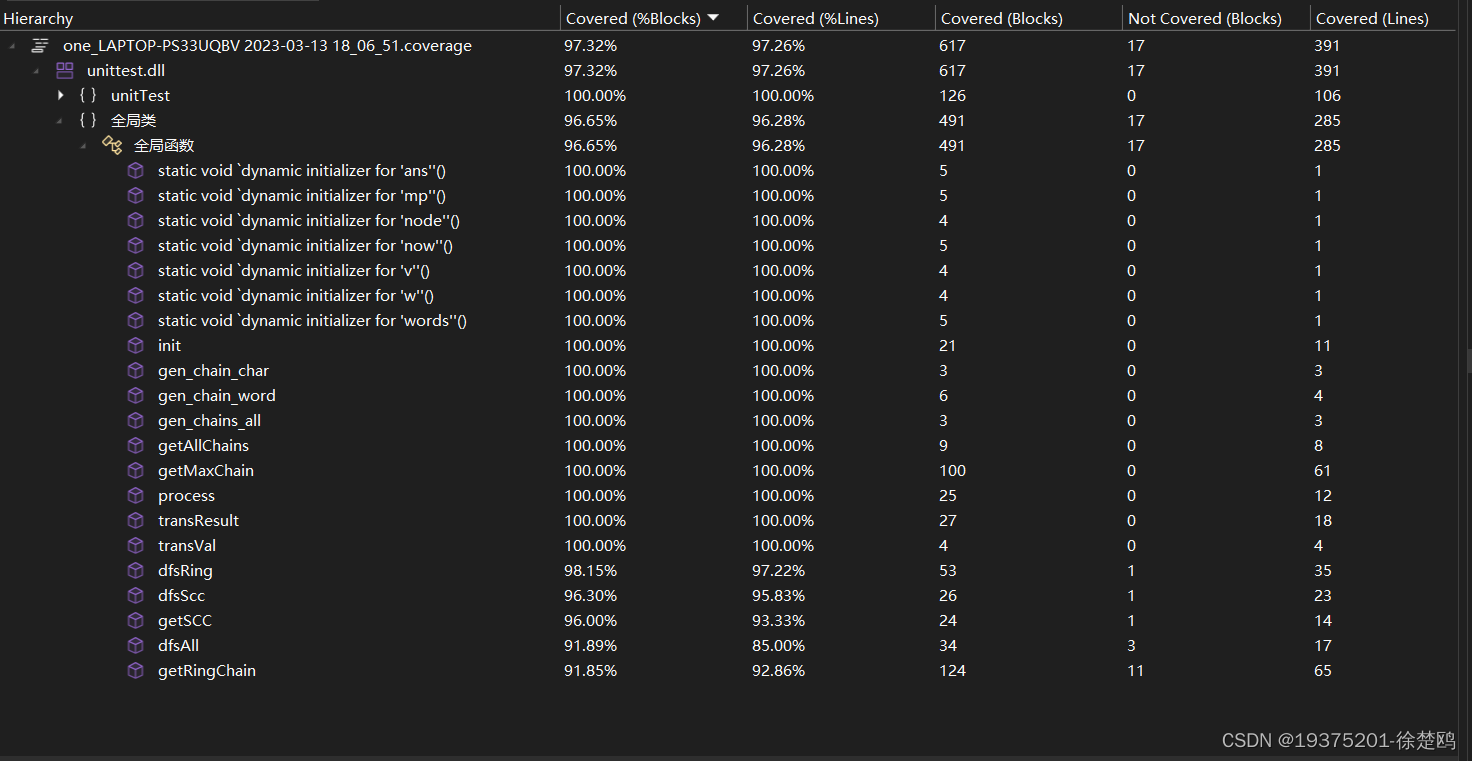This screenshot has width=1472, height=761.
Task: Sort by Covered (Lines) column header
Action: [x=1383, y=18]
